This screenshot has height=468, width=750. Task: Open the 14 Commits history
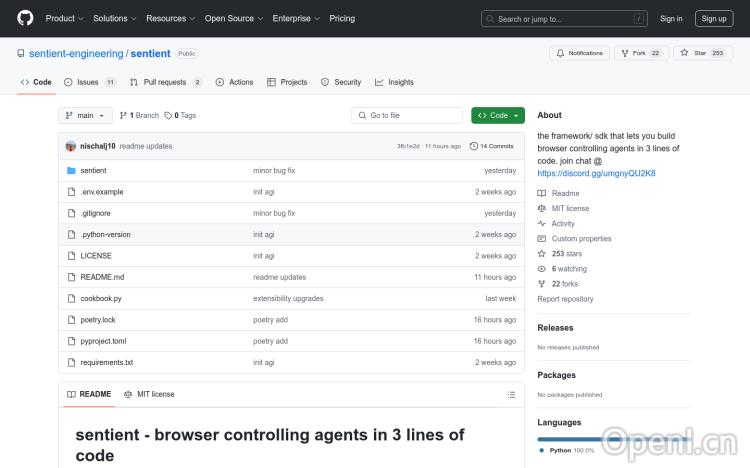tap(492, 146)
